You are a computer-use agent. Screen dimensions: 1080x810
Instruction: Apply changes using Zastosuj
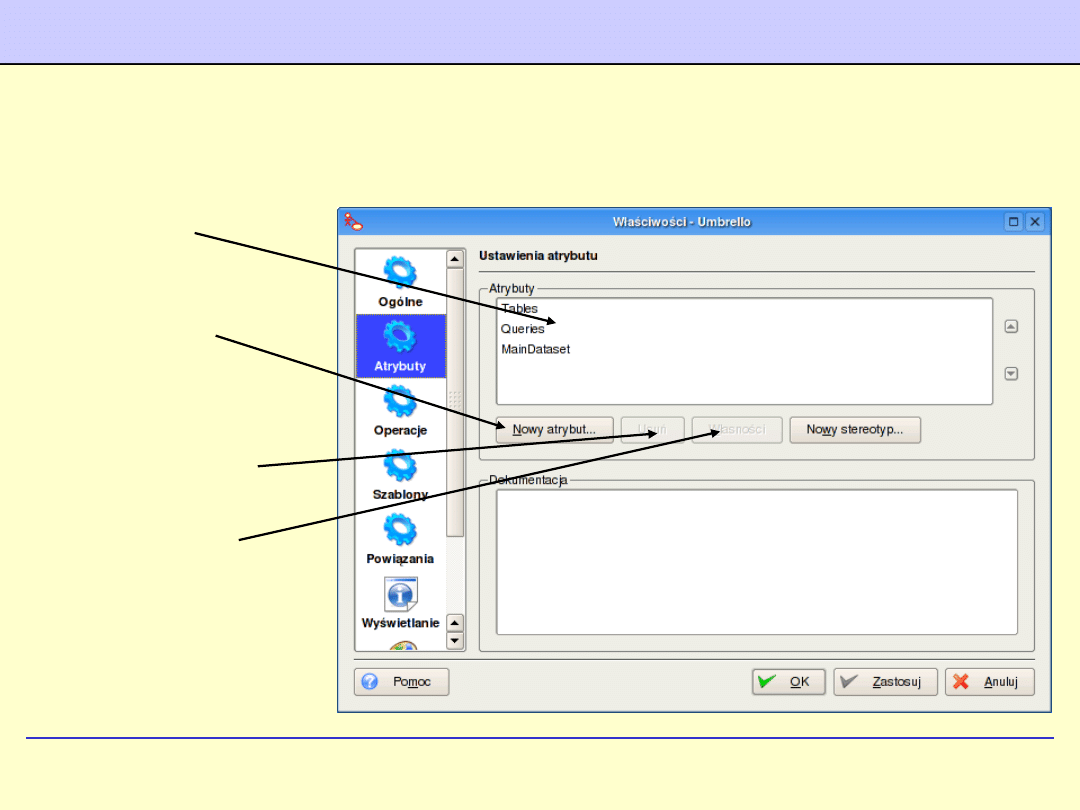click(x=886, y=682)
